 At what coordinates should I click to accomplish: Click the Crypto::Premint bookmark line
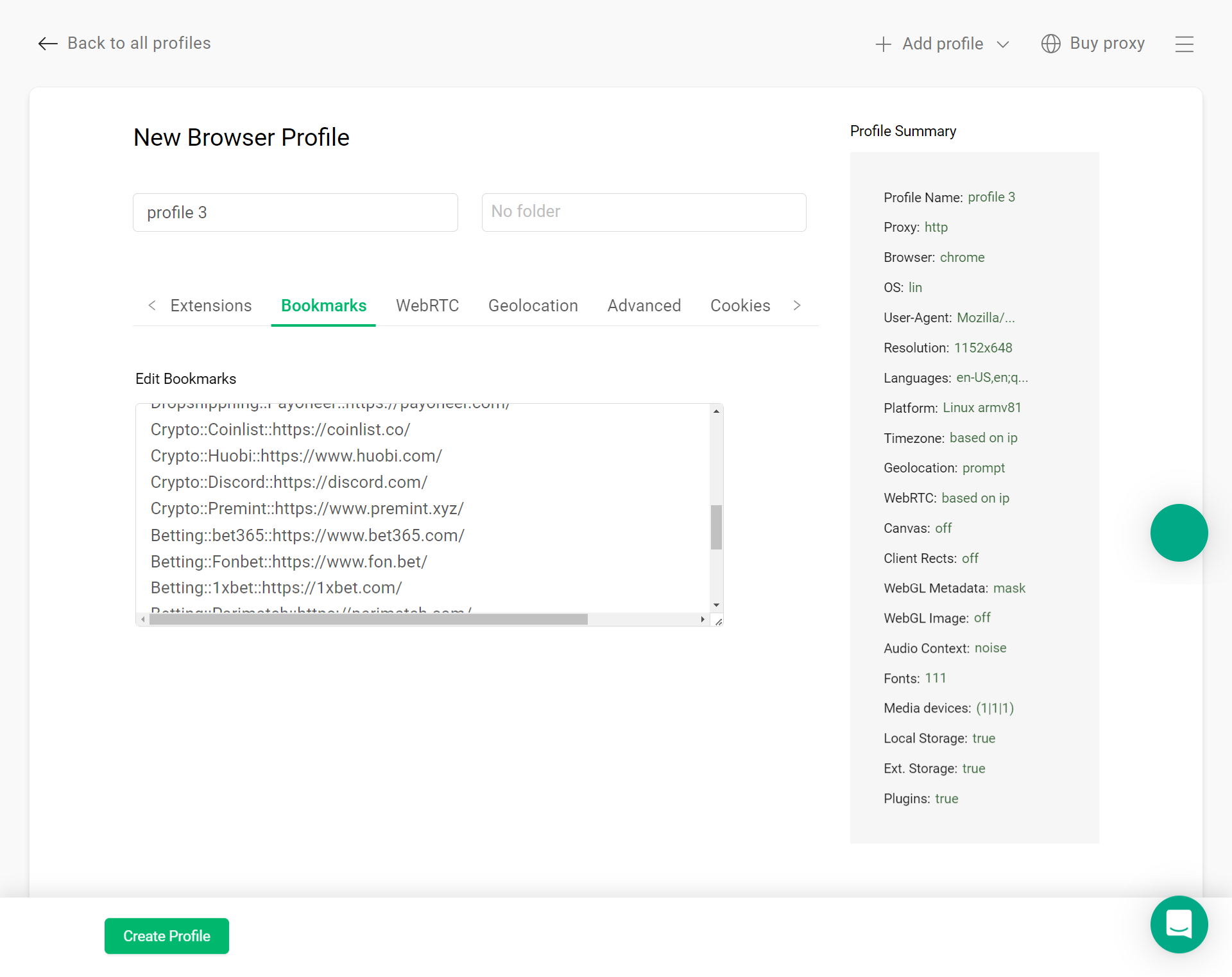point(307,508)
